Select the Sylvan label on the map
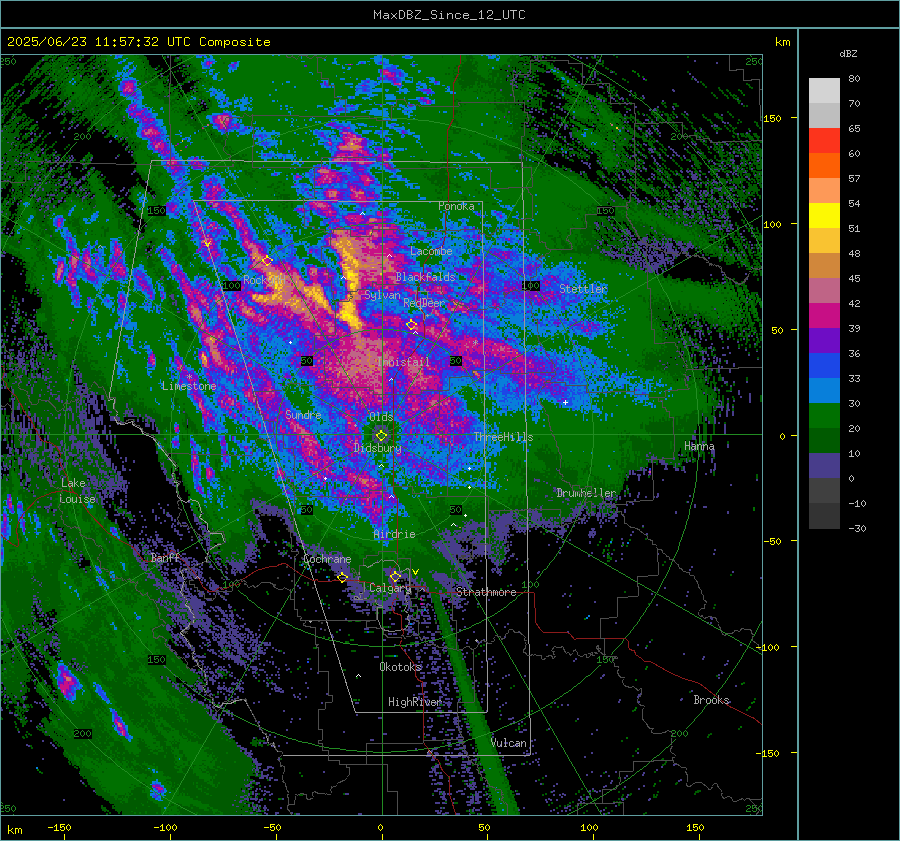 pos(382,295)
